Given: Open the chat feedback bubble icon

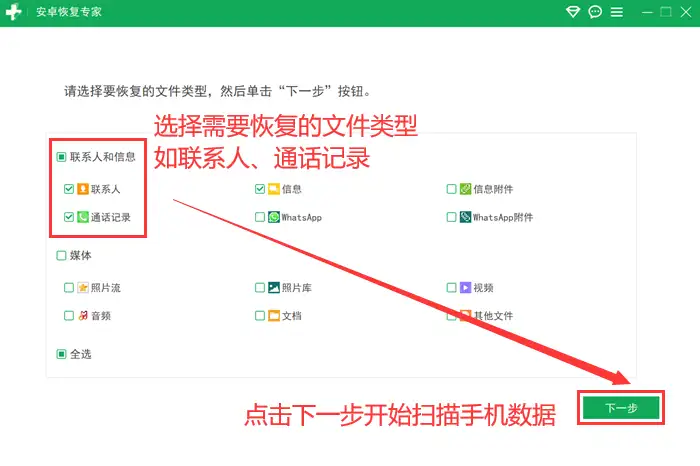Looking at the screenshot, I should [595, 12].
